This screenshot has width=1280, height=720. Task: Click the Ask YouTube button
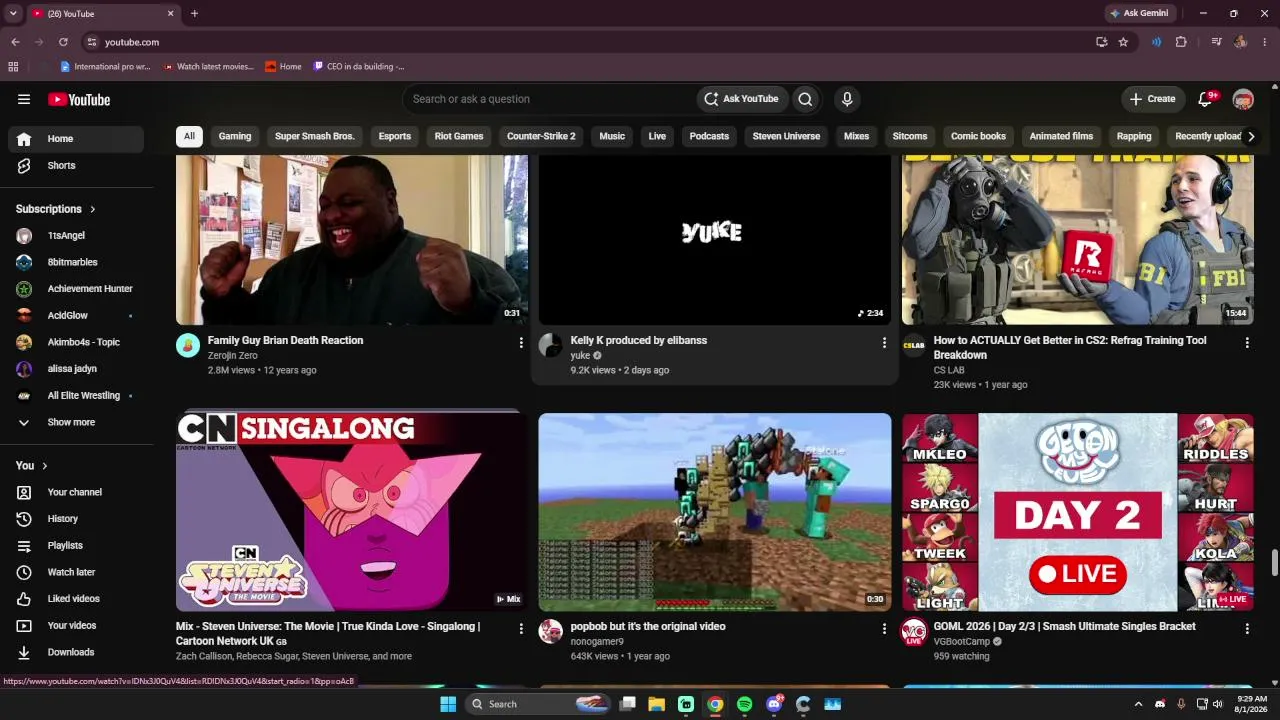741,99
